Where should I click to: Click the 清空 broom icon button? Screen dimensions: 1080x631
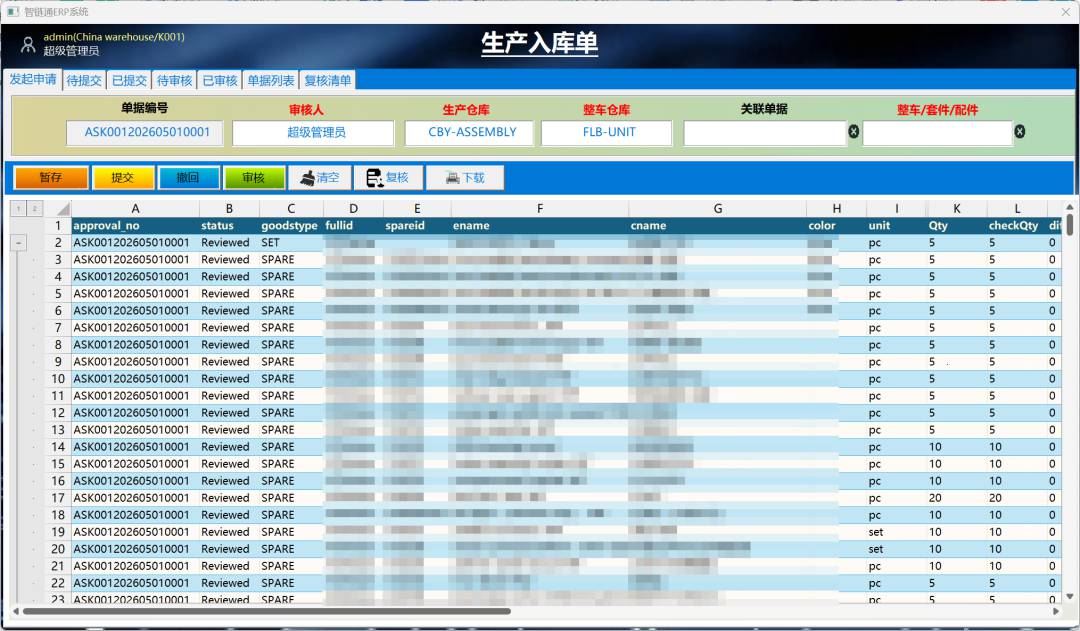pos(320,178)
